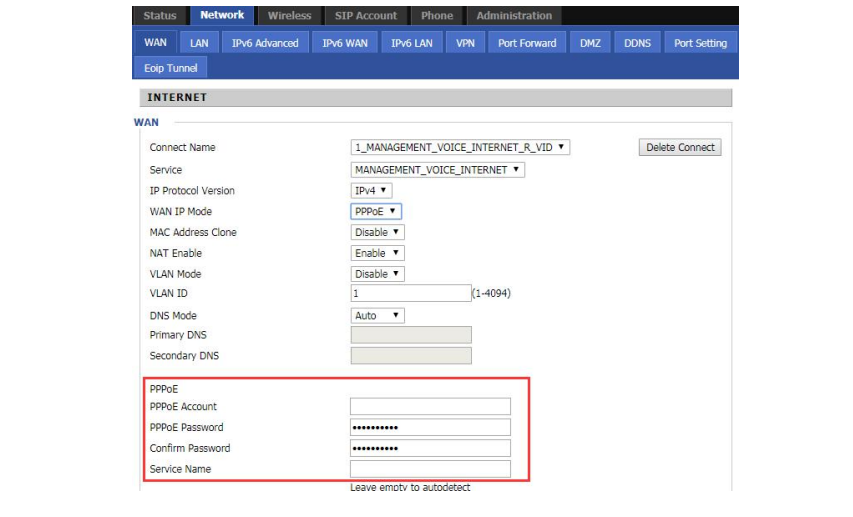Open the DDNS sub-tab
This screenshot has height=517, width=853.
tap(638, 43)
